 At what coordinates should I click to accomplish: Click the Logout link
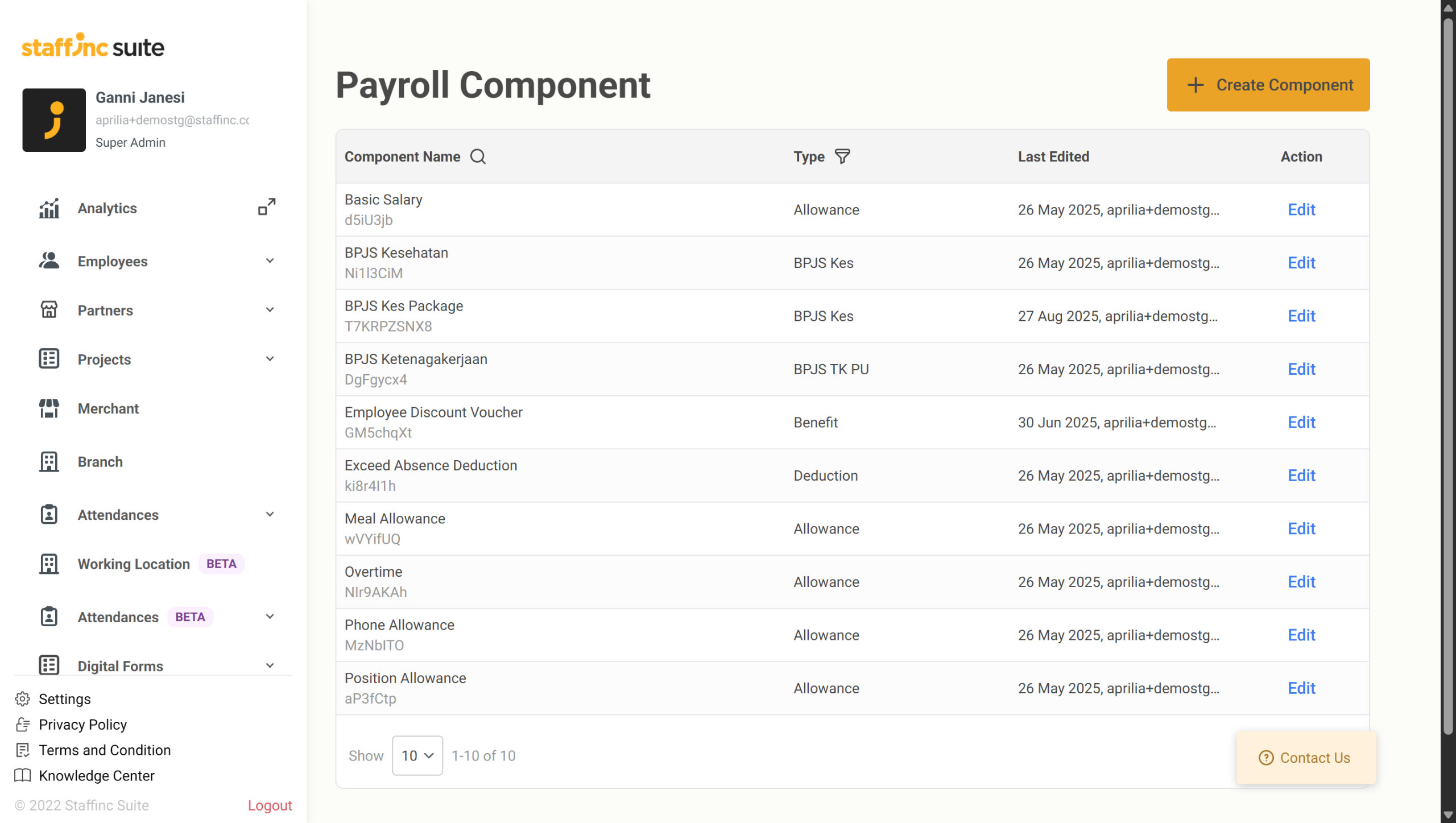click(270, 805)
